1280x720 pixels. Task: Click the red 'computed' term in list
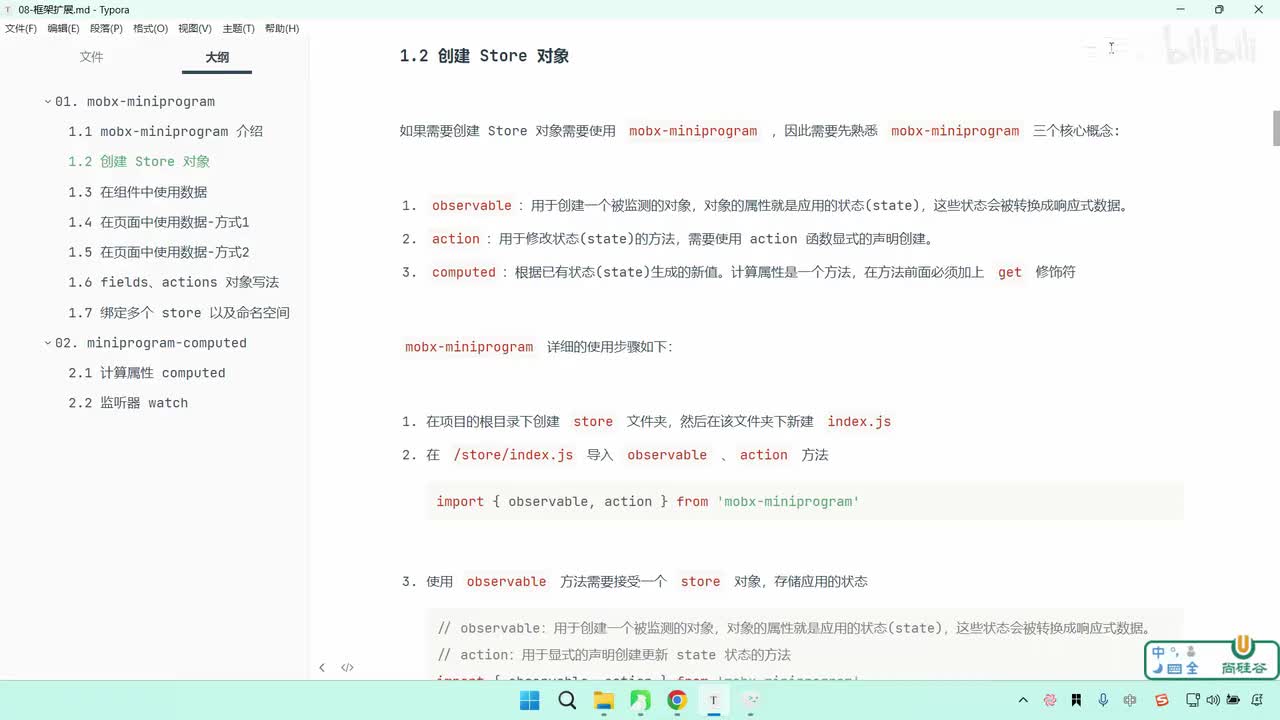click(464, 272)
